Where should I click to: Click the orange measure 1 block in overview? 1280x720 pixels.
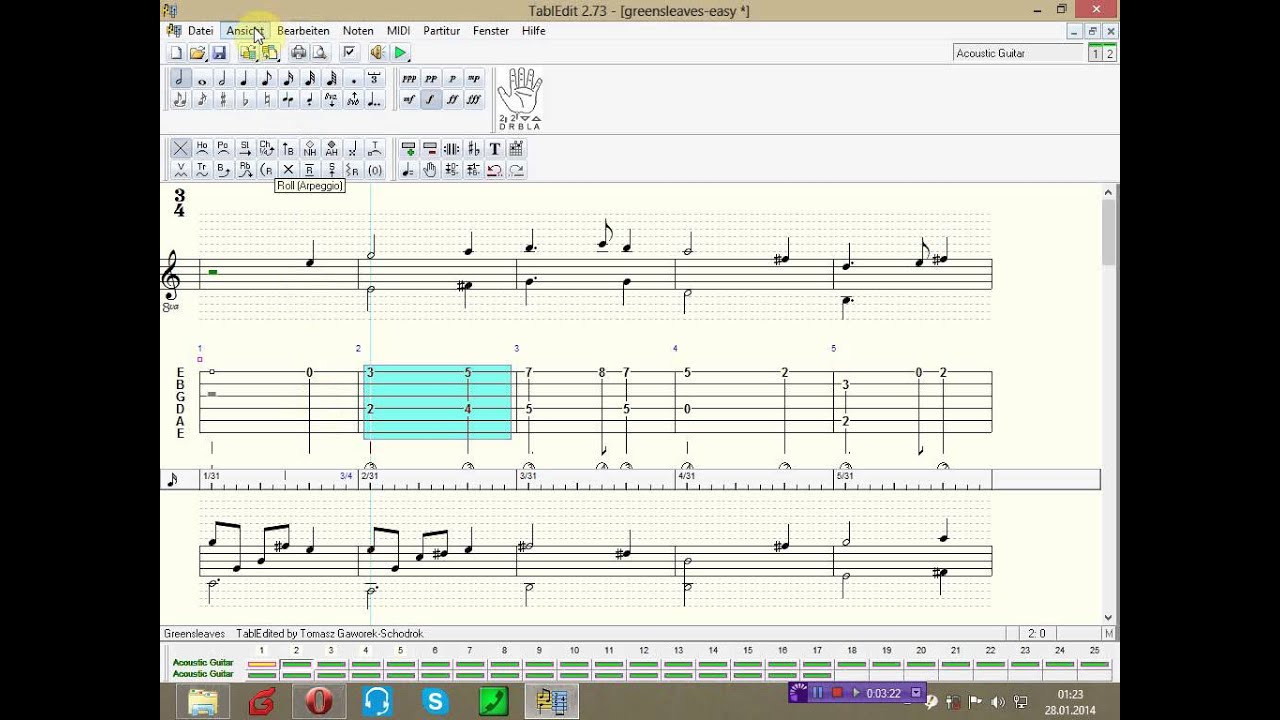262,664
